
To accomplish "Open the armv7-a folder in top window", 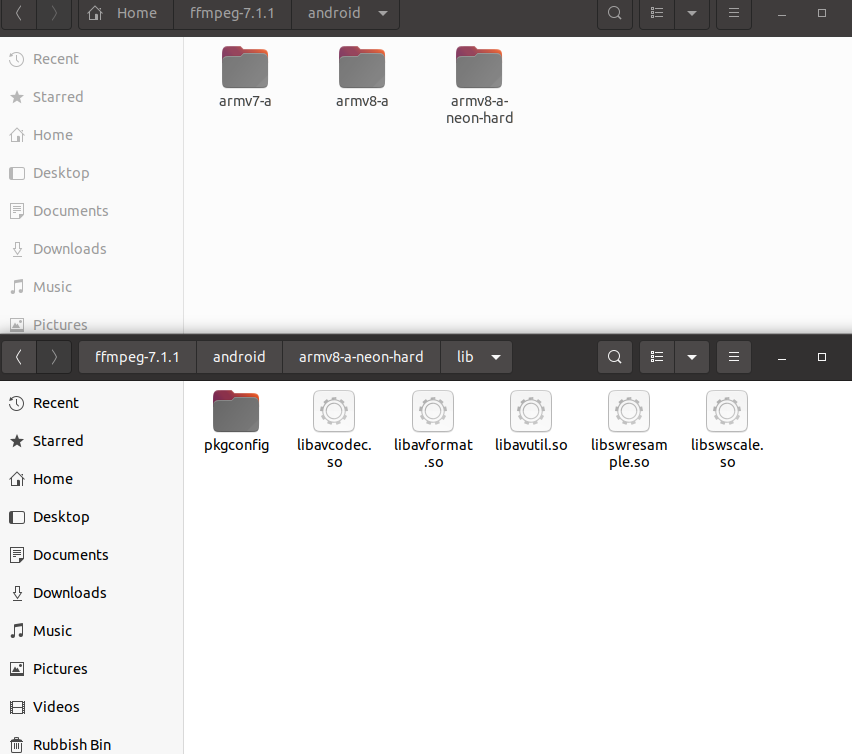I will pyautogui.click(x=245, y=77).
